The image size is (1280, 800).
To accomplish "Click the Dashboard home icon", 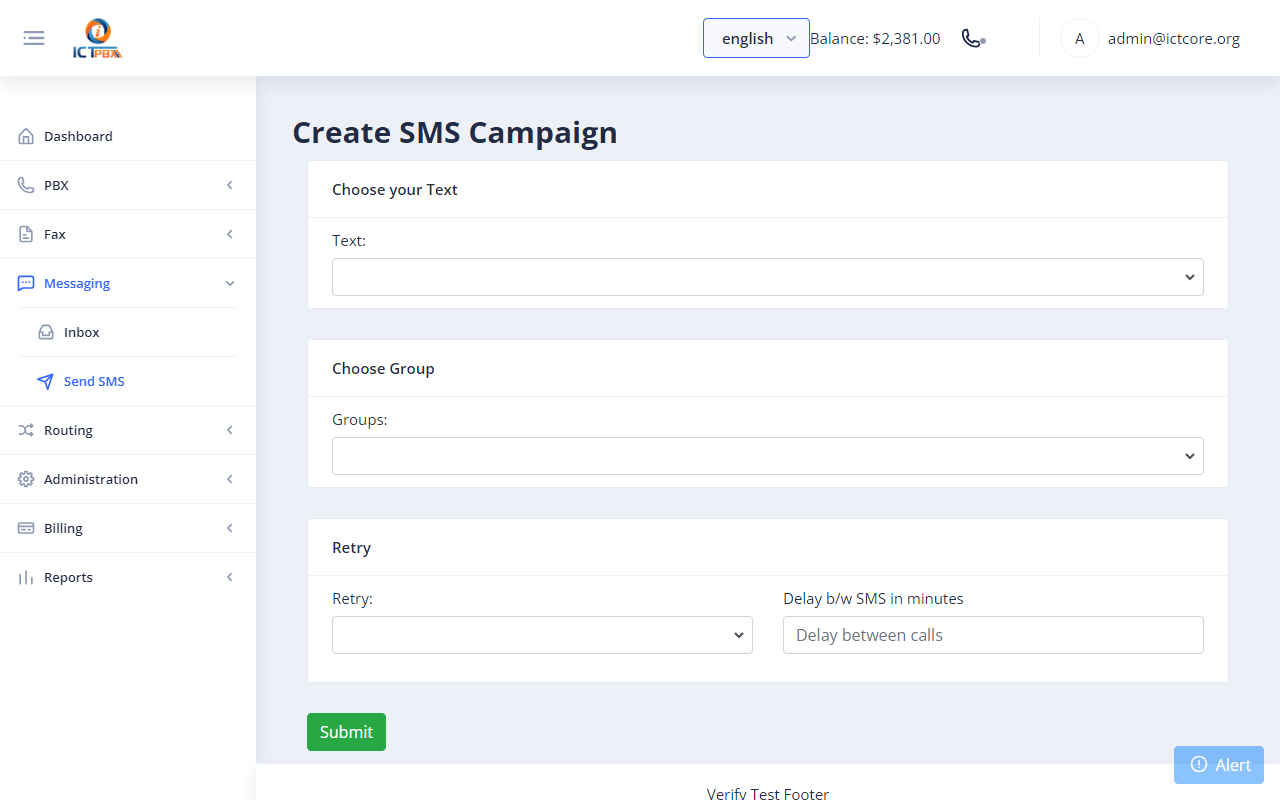I will click(x=26, y=136).
